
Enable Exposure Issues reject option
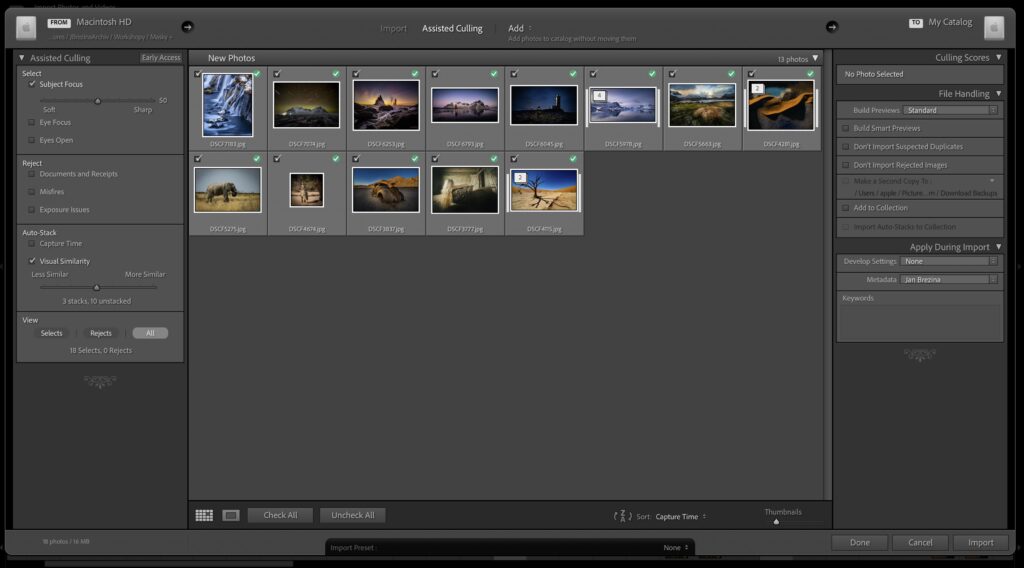[x=31, y=210]
